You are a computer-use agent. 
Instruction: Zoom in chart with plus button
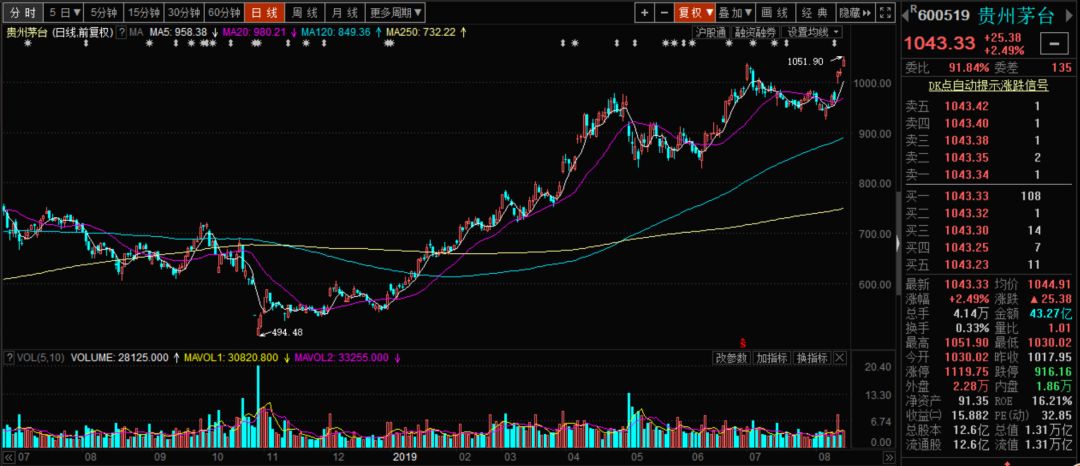pos(645,12)
